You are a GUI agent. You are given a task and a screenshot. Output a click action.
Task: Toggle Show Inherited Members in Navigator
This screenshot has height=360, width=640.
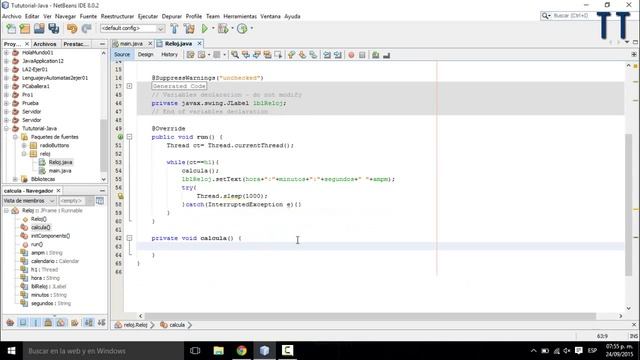tap(10, 323)
